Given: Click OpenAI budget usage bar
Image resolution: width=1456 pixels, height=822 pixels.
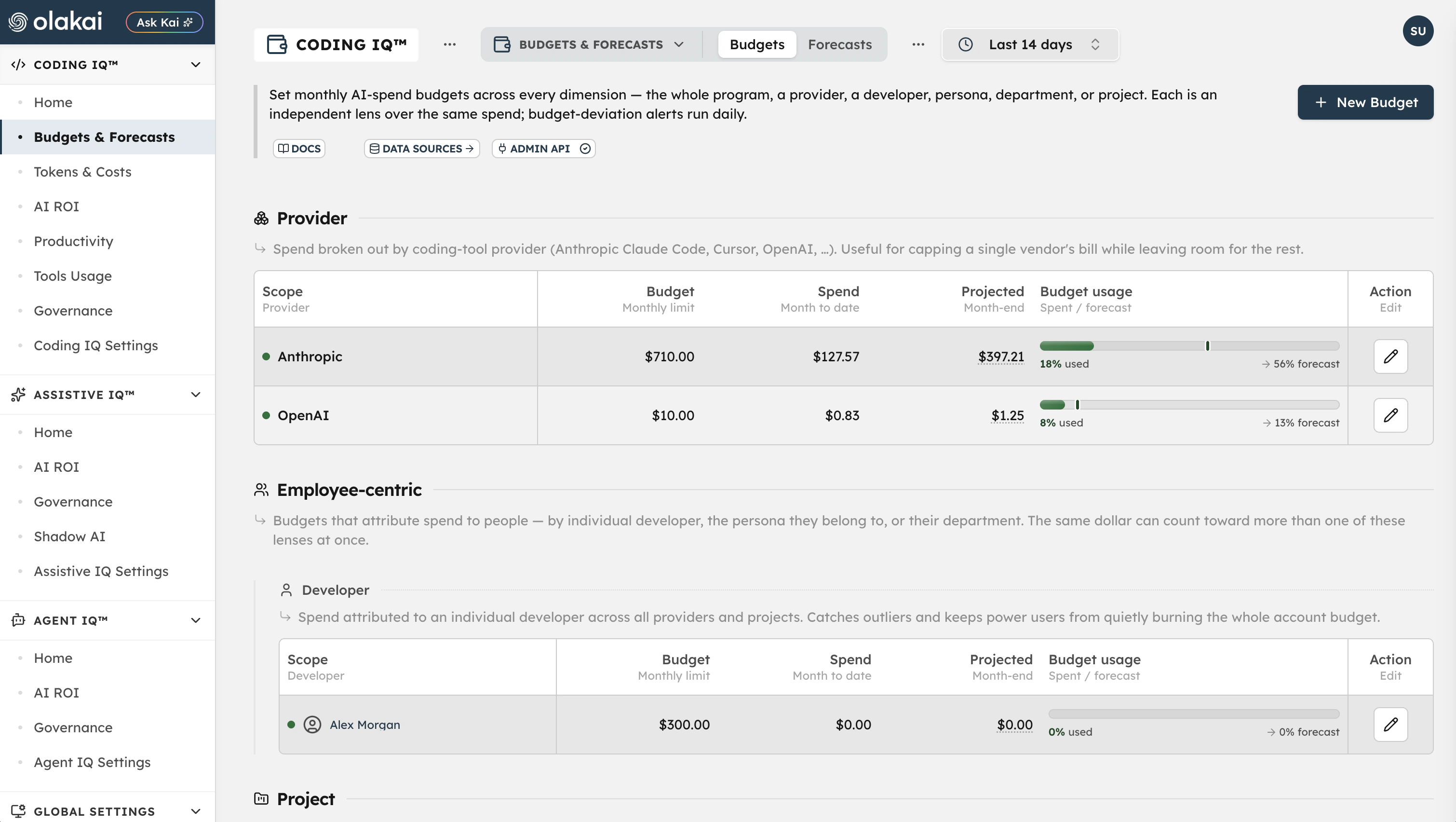Looking at the screenshot, I should pos(1189,405).
